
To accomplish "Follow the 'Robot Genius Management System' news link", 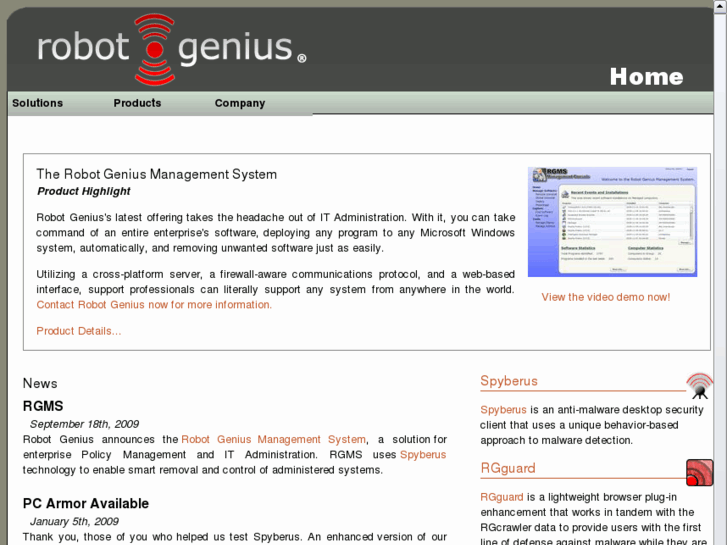I will pos(274,439).
